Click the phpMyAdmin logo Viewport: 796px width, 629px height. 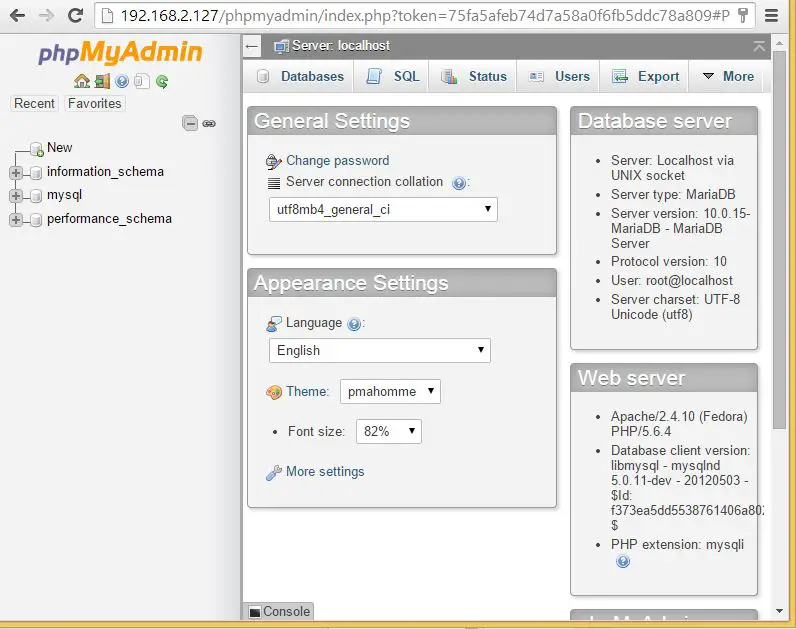pyautogui.click(x=120, y=53)
